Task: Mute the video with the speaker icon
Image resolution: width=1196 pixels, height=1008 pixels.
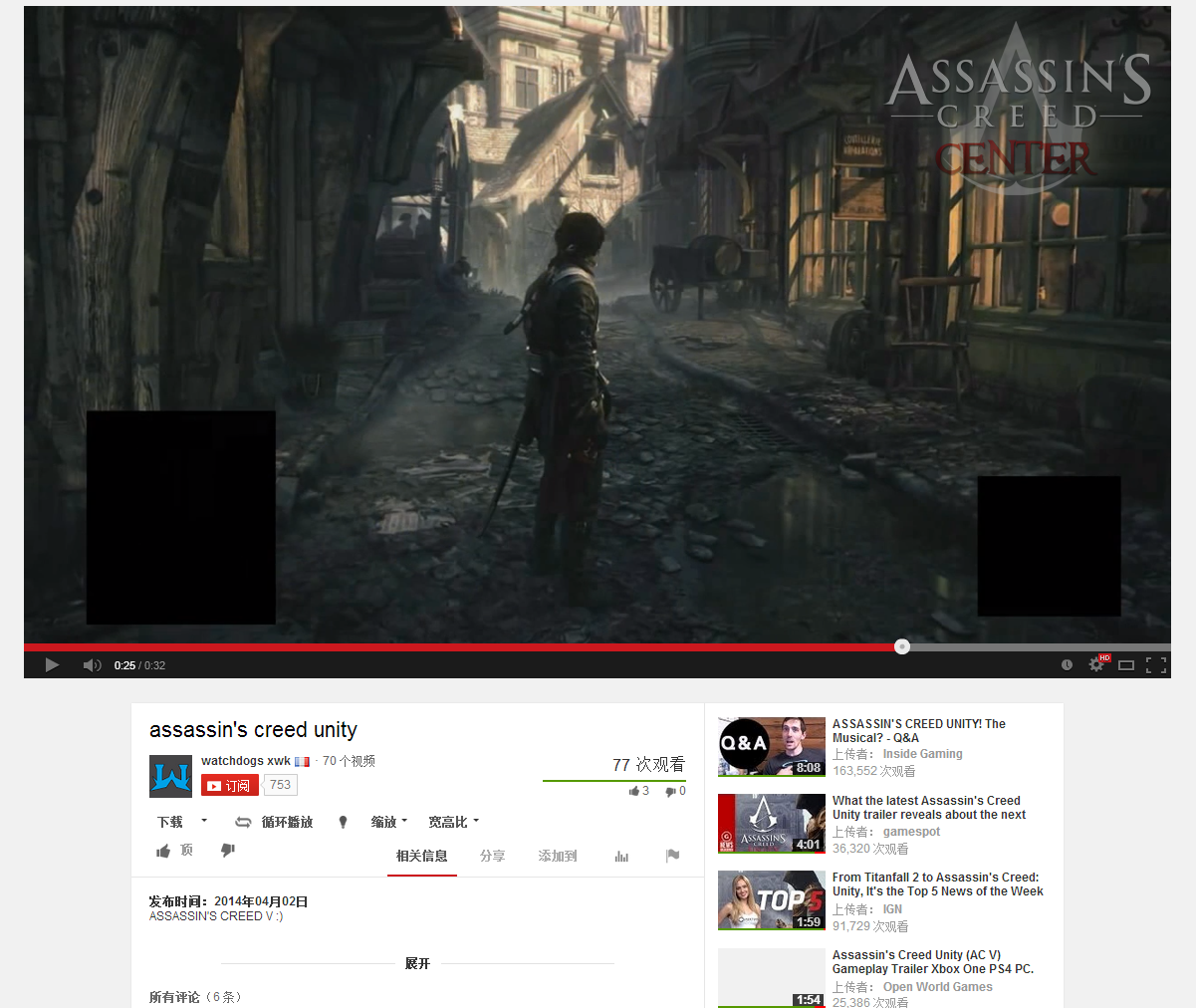Action: click(x=92, y=665)
